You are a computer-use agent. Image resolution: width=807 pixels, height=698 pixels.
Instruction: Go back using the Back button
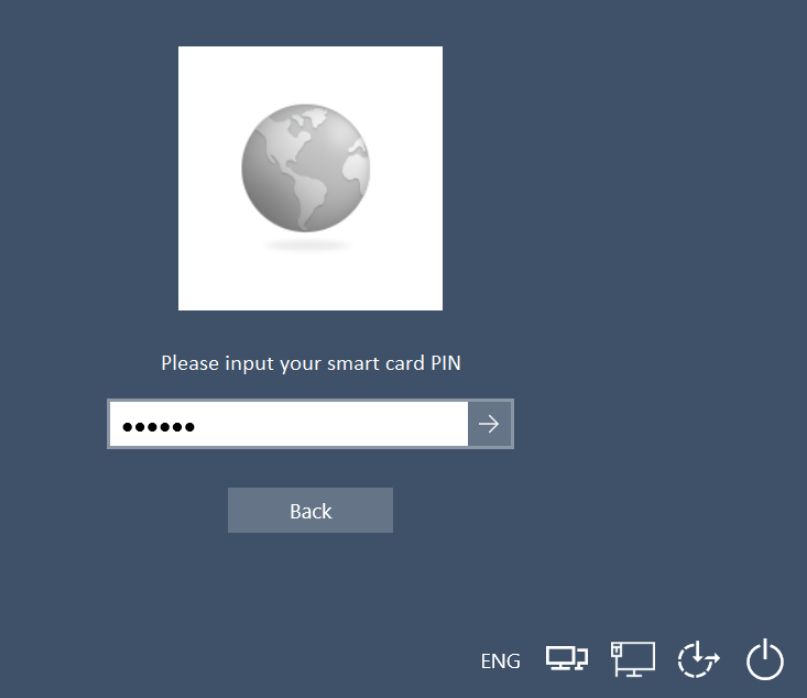pyautogui.click(x=310, y=510)
